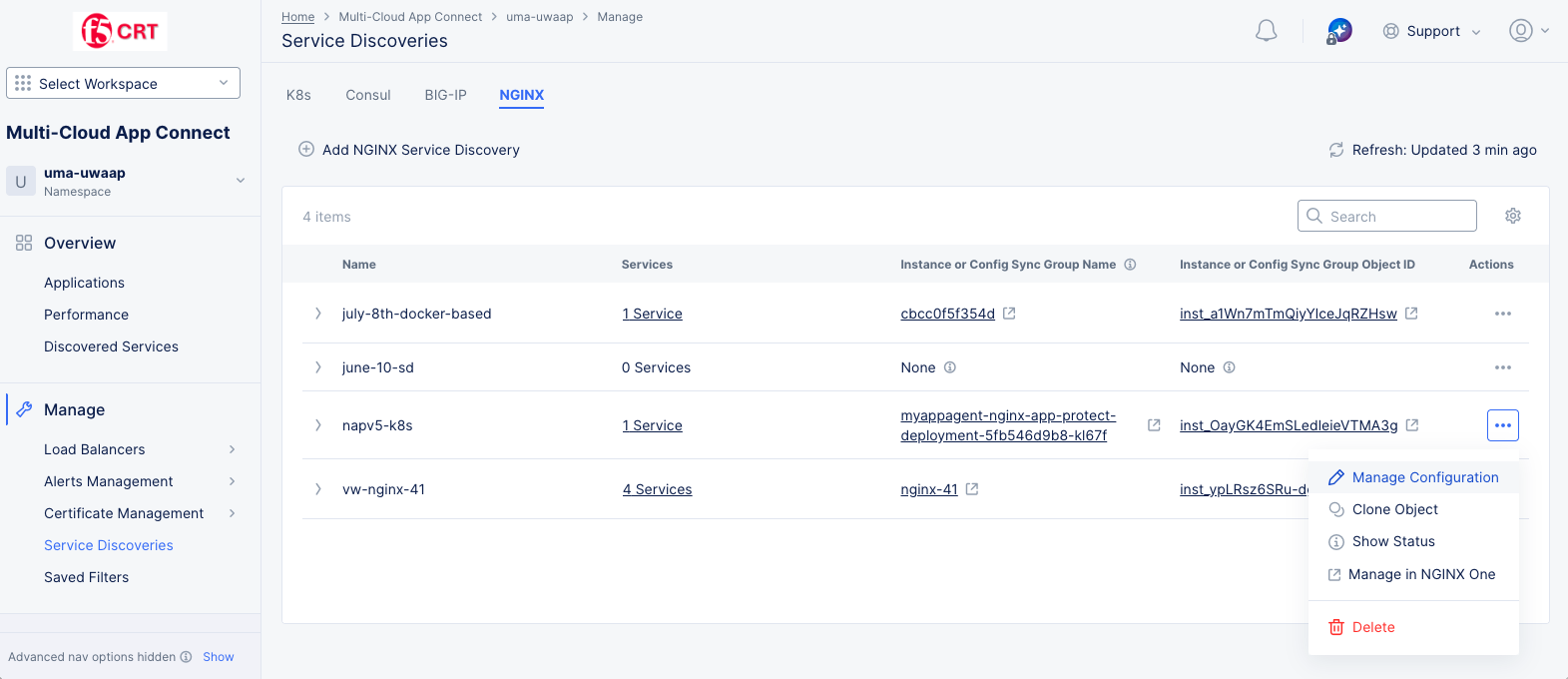Toggle actions ellipsis button for napv5-k8s row
Image resolution: width=1568 pixels, height=679 pixels.
(1503, 425)
